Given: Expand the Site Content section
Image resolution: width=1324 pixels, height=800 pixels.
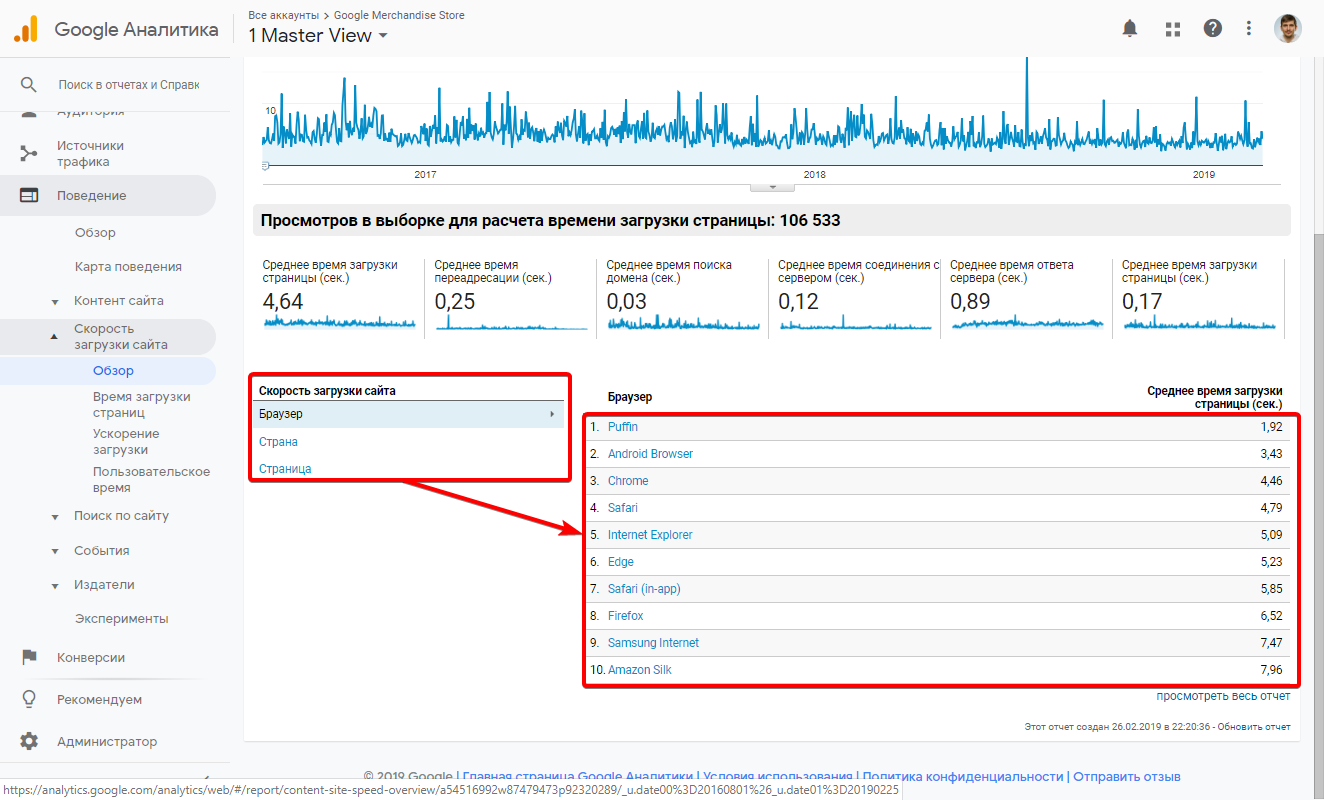Looking at the screenshot, I should [x=118, y=301].
